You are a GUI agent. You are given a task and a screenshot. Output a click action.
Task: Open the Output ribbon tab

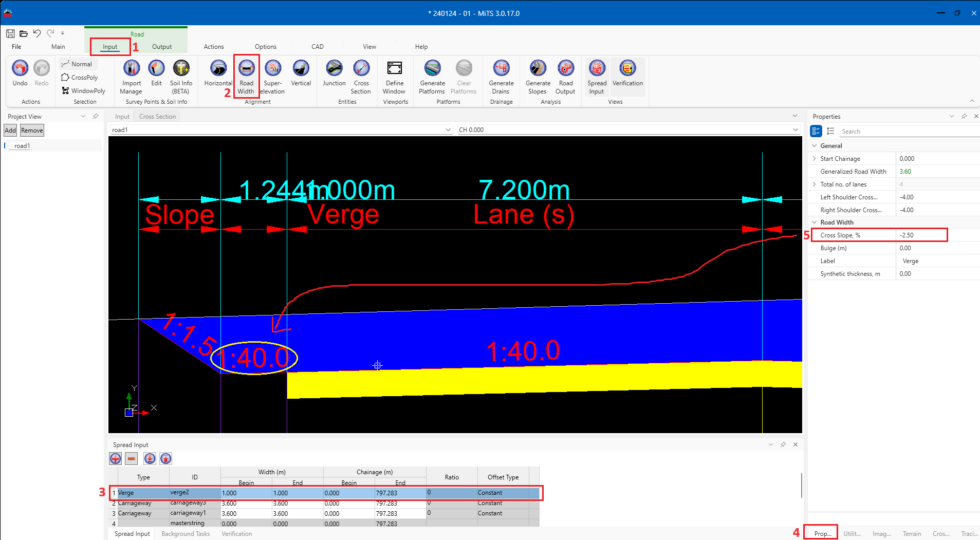[162, 47]
